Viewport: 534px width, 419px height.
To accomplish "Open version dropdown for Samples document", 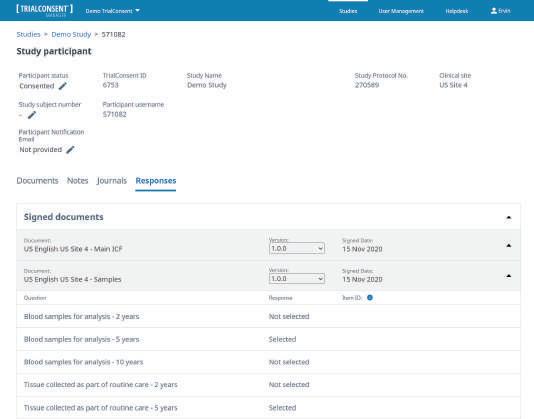I will point(297,279).
